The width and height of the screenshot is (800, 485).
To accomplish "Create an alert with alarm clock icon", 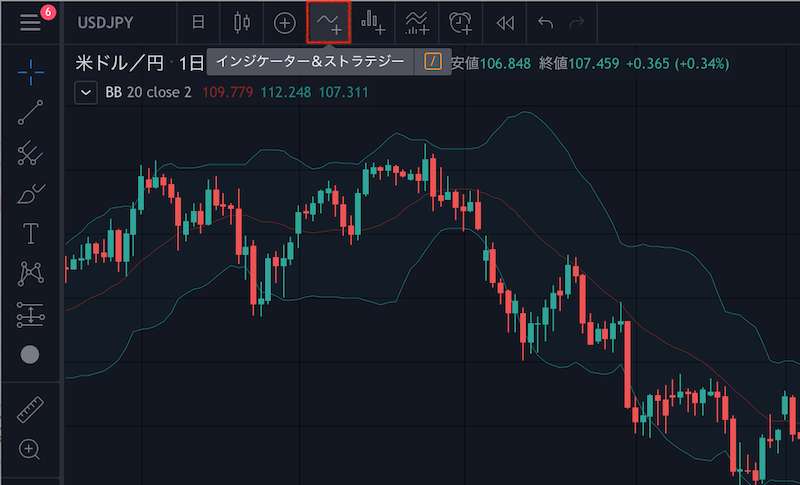I will pos(461,22).
